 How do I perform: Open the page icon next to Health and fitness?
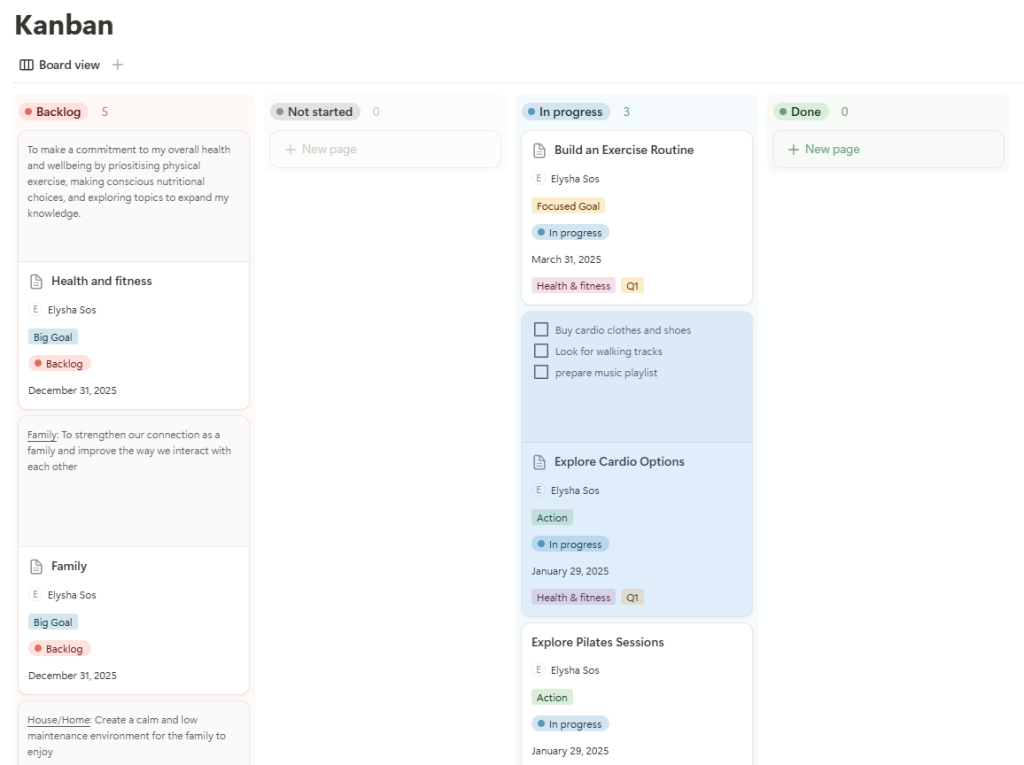(36, 281)
